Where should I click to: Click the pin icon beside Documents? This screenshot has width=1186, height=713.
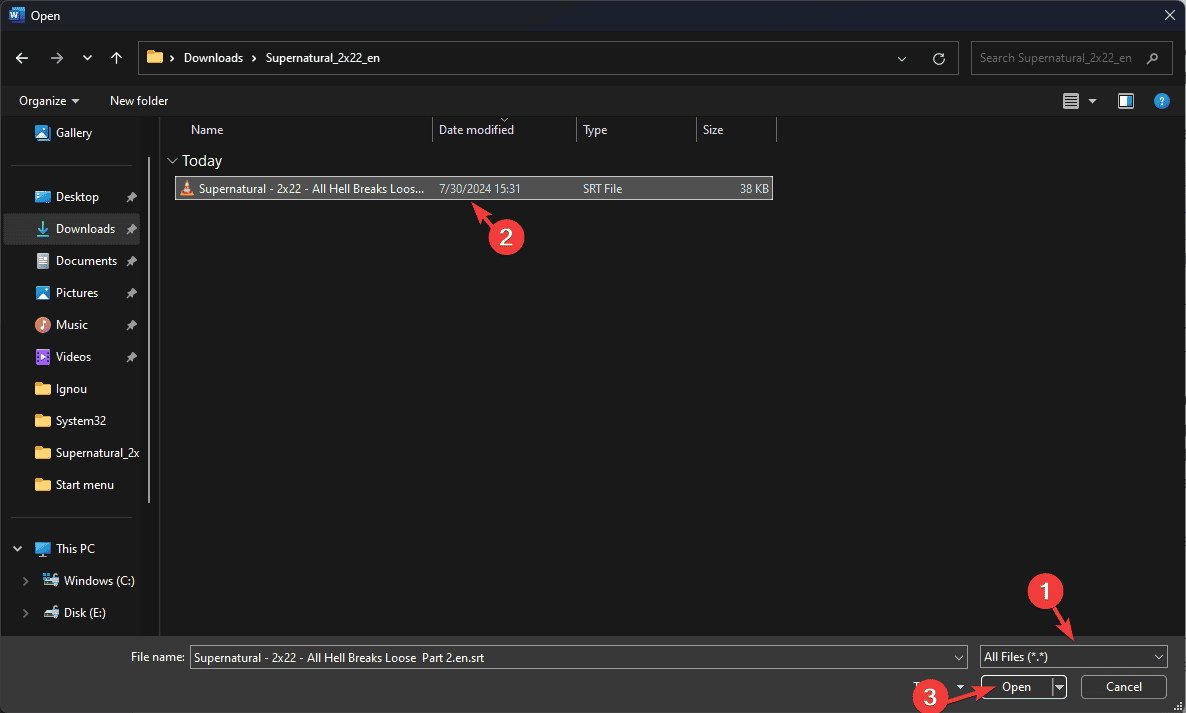(x=132, y=262)
